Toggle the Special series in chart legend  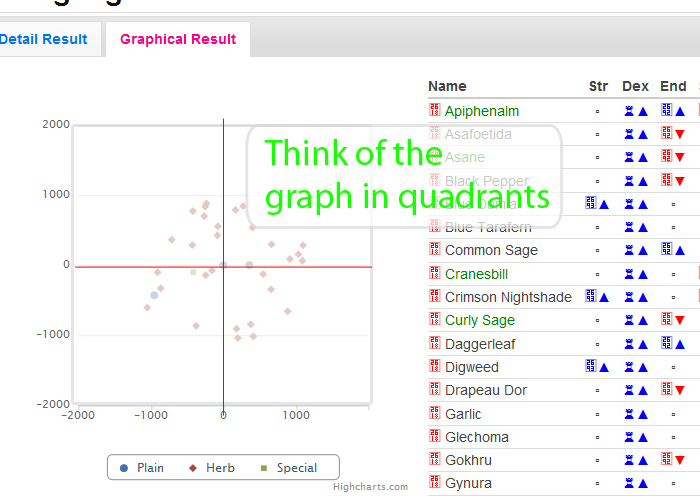(x=288, y=468)
